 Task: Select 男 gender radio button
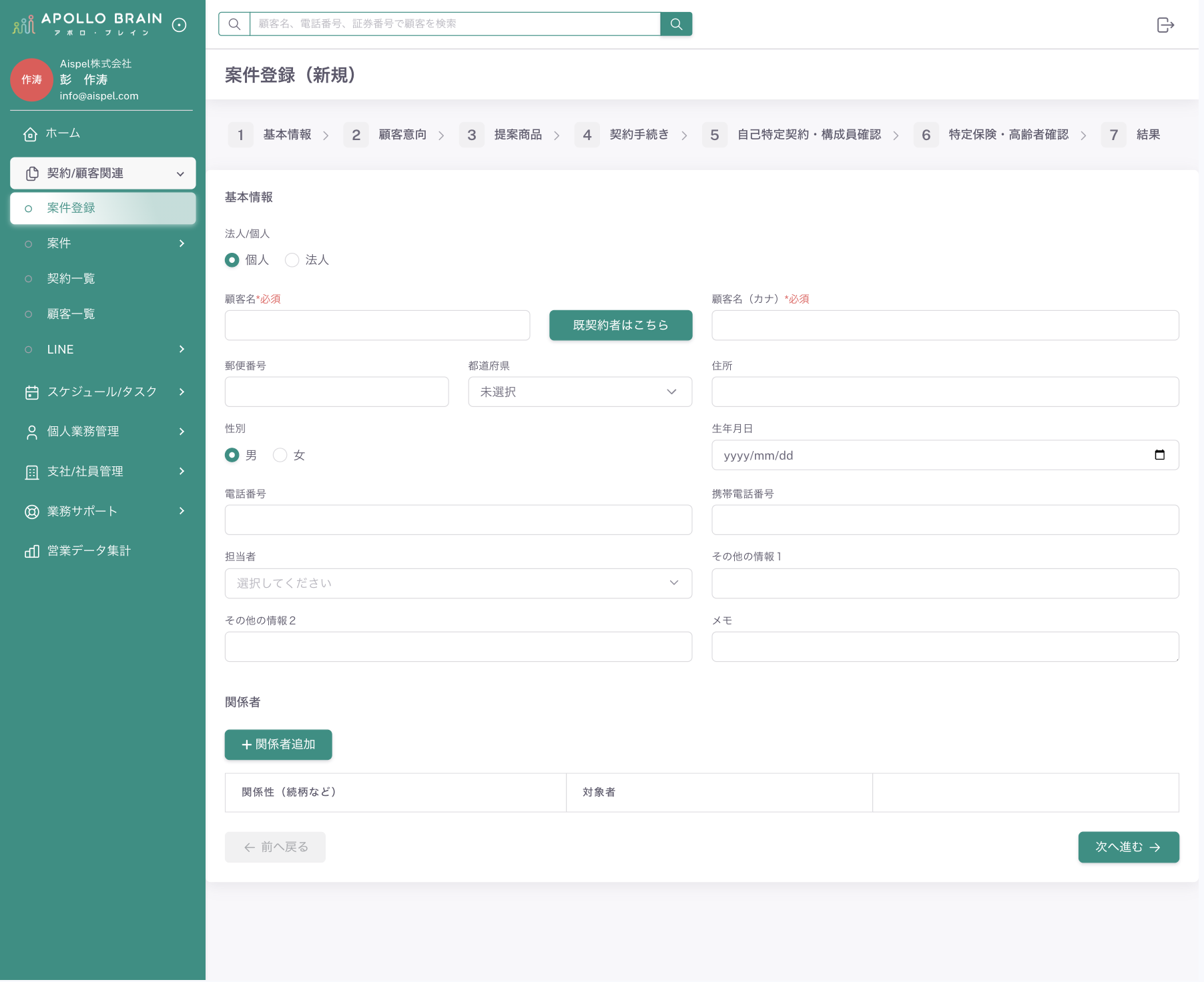click(x=232, y=455)
